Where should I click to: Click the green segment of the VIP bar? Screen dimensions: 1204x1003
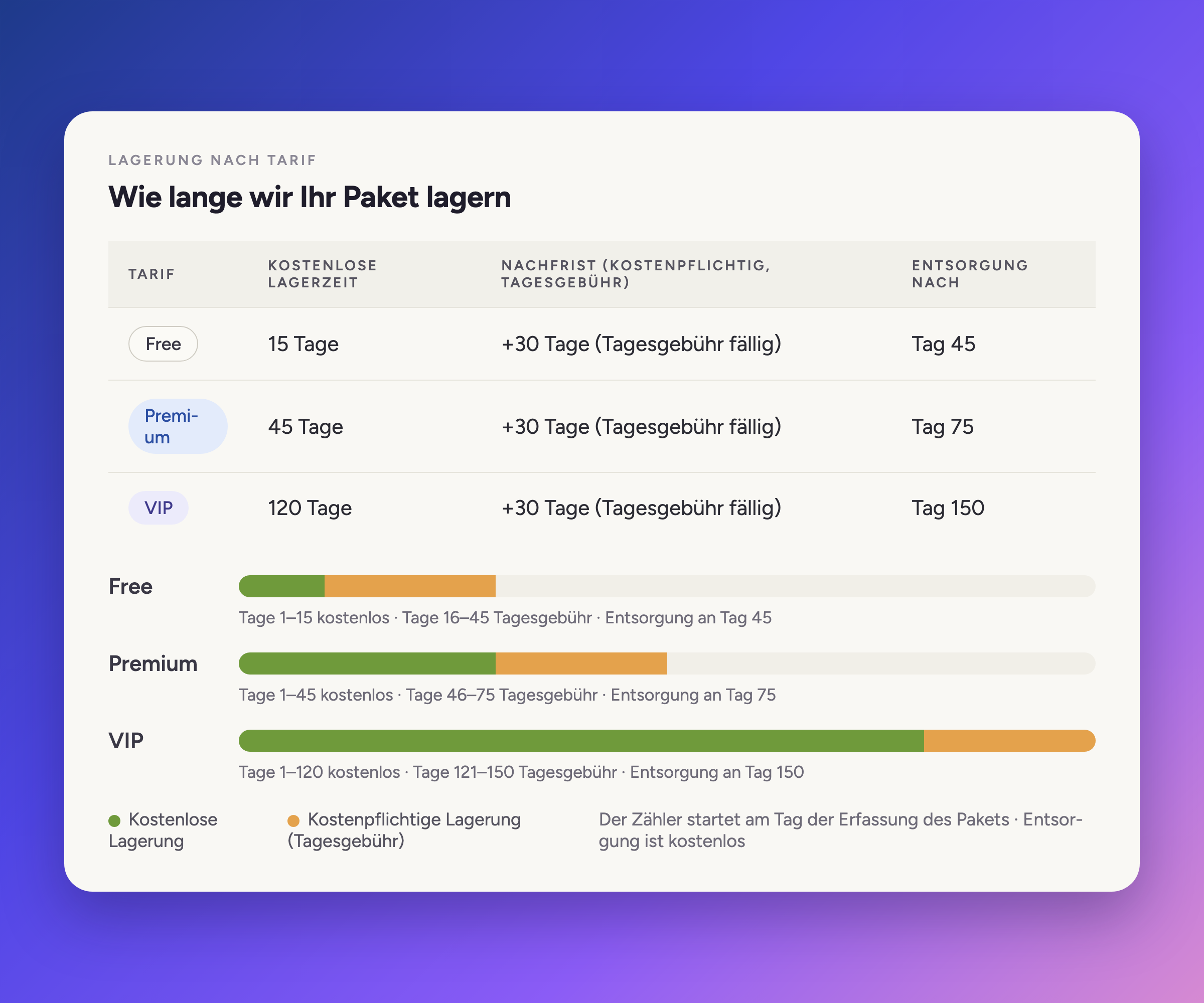[x=581, y=741]
